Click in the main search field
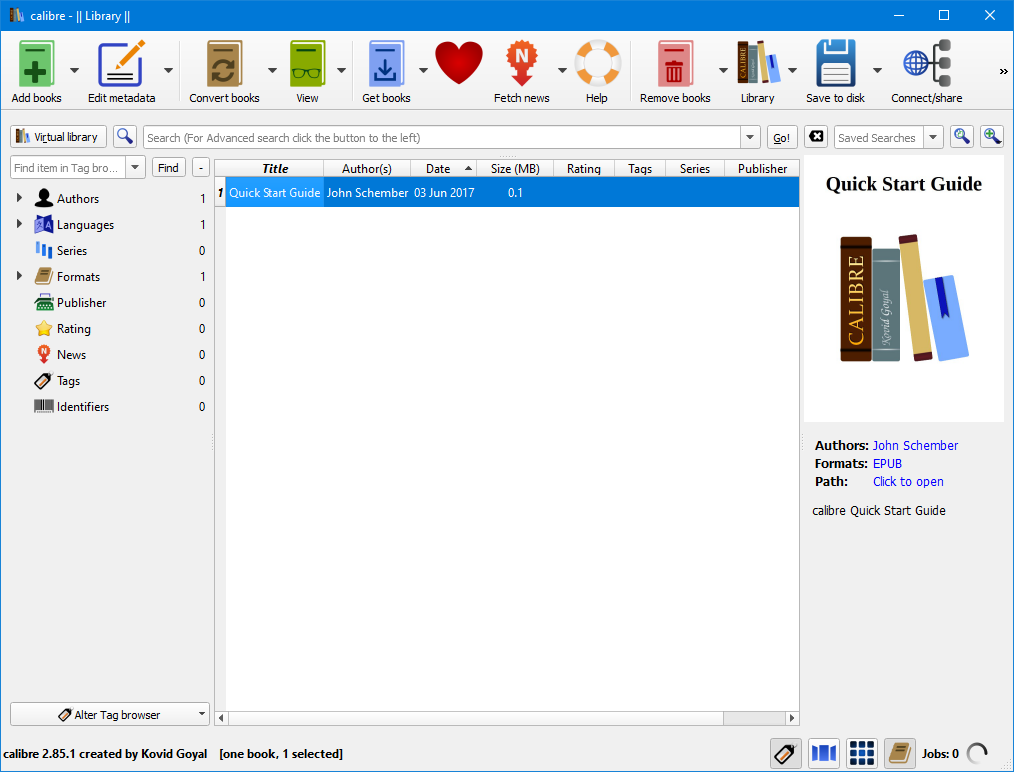This screenshot has width=1014, height=772. [442, 137]
